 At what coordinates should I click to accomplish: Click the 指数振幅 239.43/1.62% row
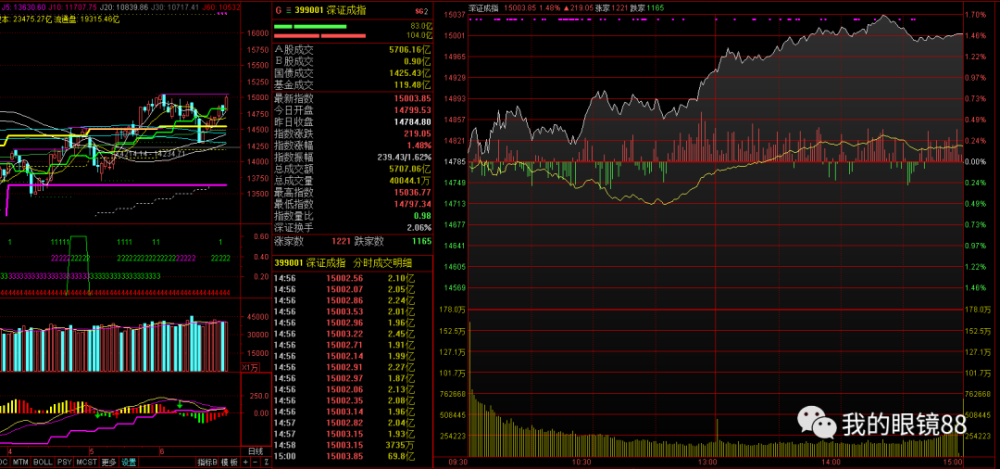point(353,157)
